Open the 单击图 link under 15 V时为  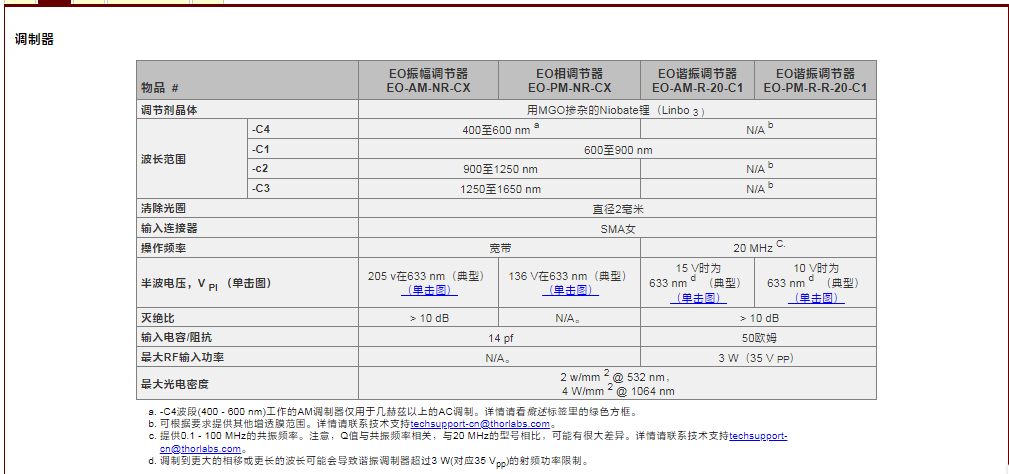pos(697,297)
